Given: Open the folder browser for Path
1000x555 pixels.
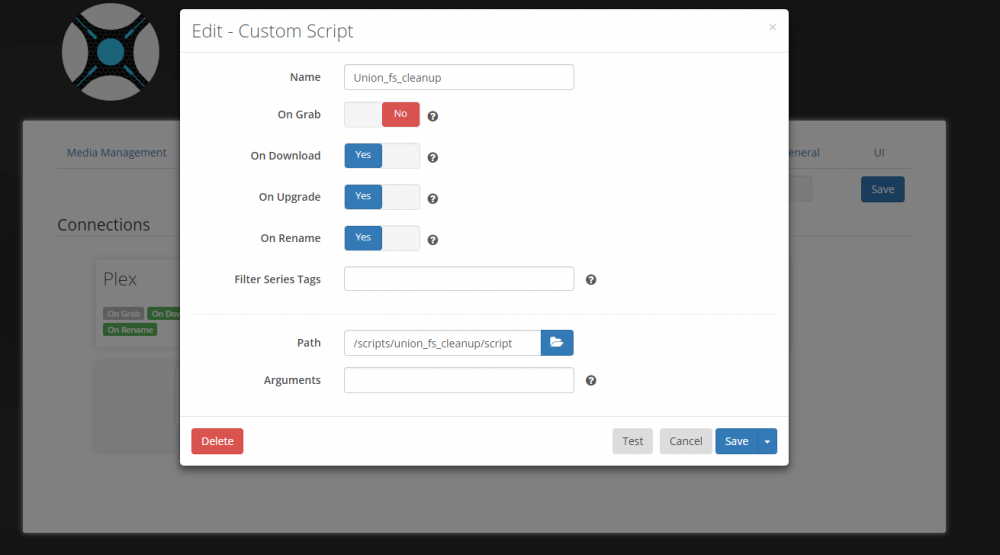Looking at the screenshot, I should coord(557,343).
